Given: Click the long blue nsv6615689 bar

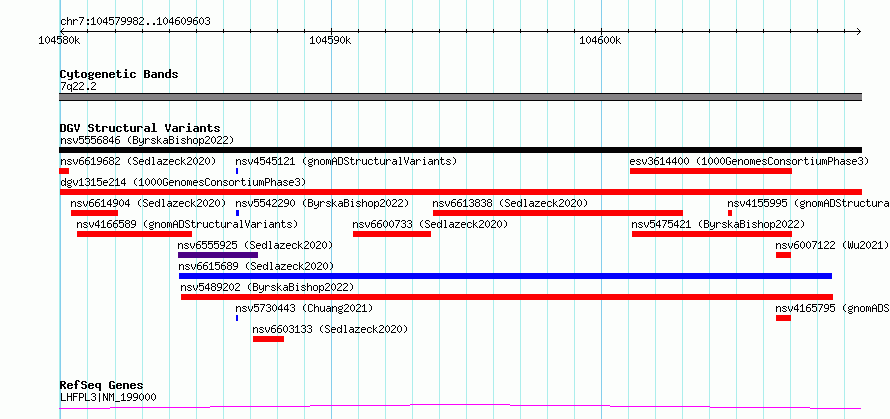Looking at the screenshot, I should 505,276.
